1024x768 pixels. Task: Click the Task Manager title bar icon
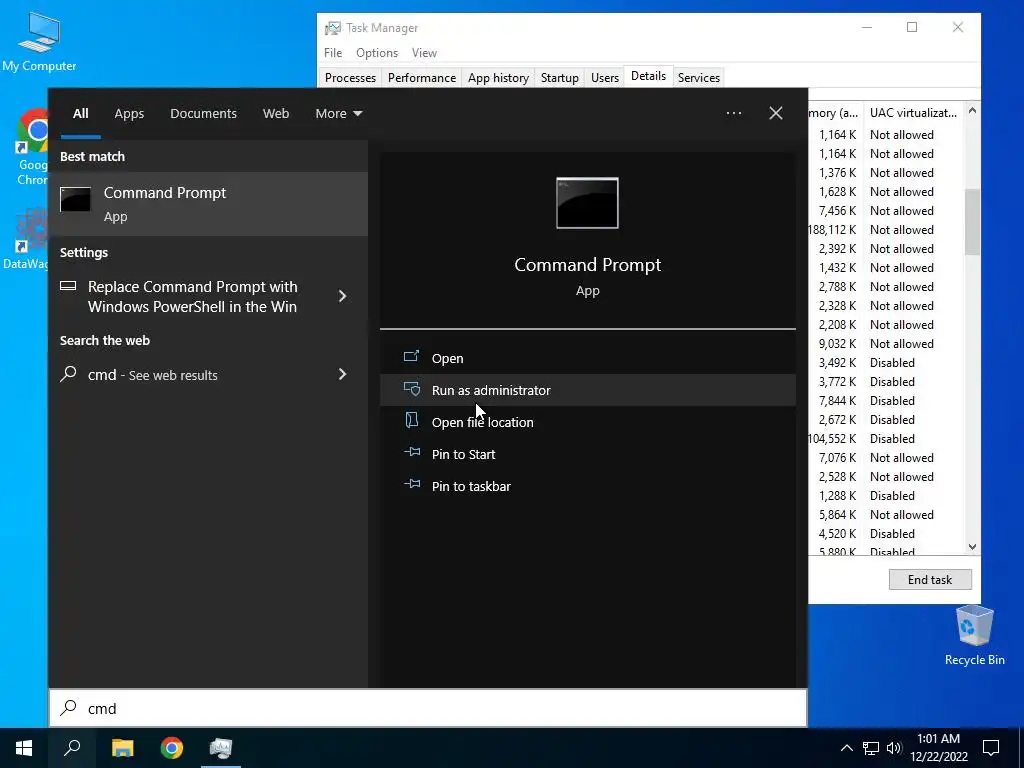[x=332, y=28]
